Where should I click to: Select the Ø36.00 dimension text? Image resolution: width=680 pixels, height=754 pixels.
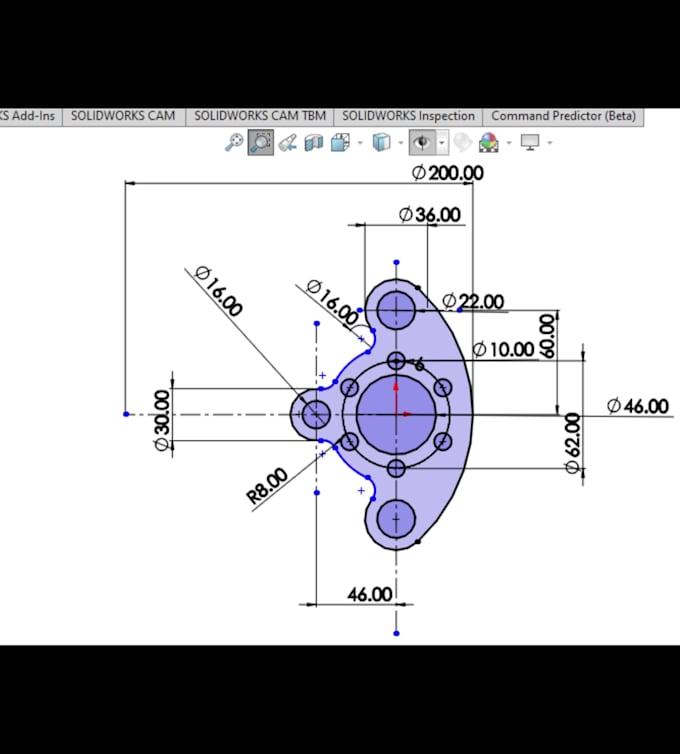point(430,214)
